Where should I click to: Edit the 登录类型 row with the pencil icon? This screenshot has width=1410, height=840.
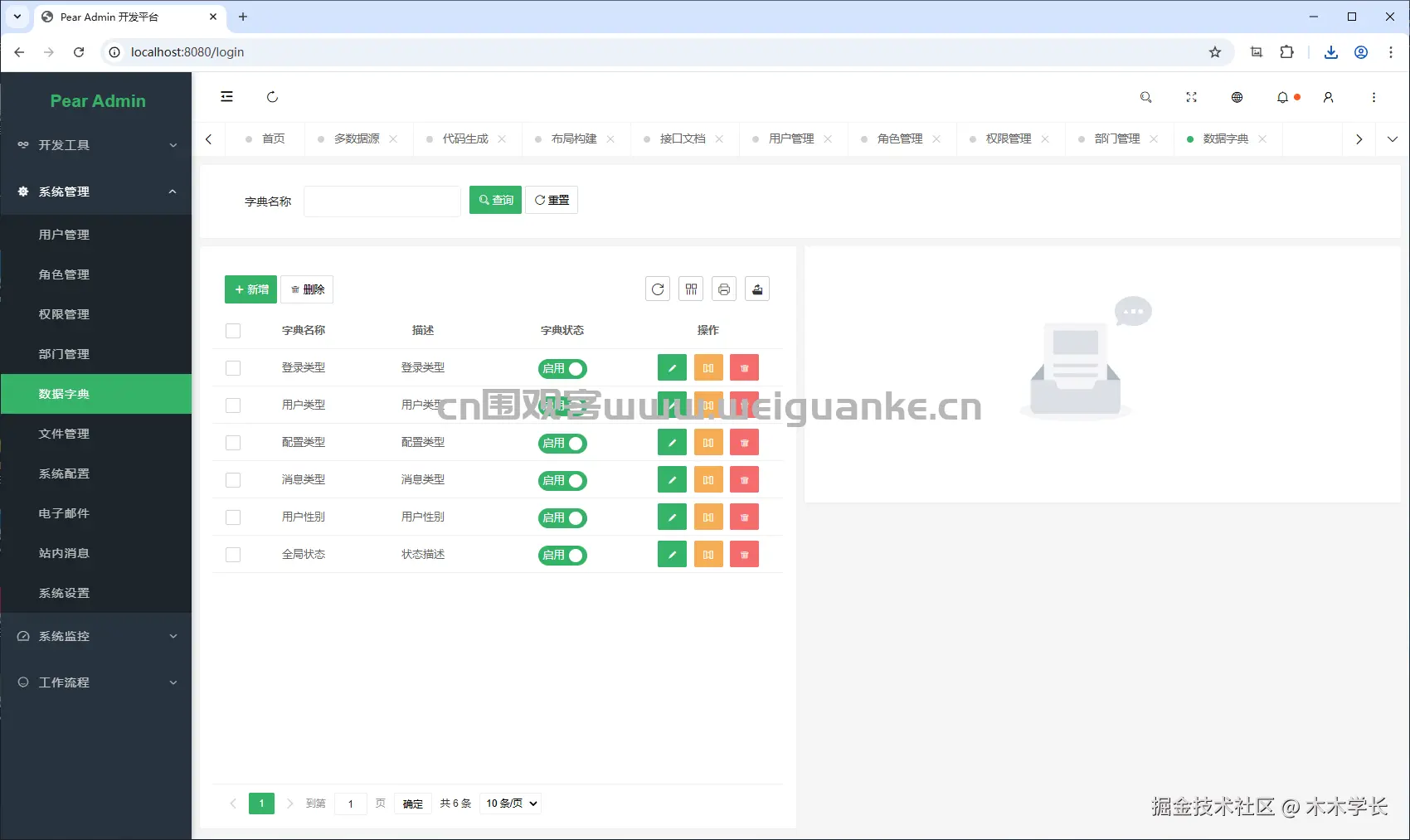[x=672, y=368]
